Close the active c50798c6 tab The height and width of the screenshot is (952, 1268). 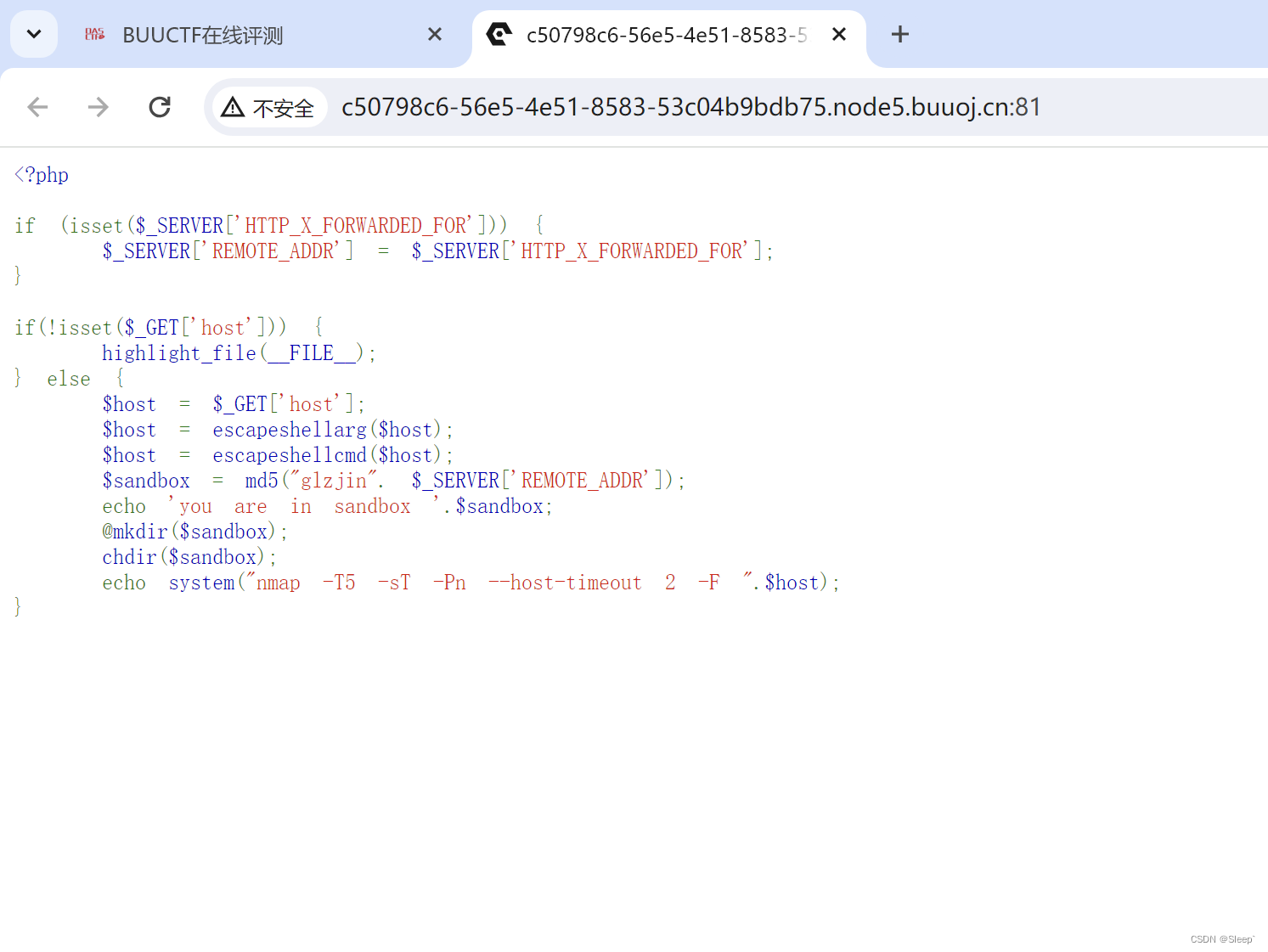[839, 34]
